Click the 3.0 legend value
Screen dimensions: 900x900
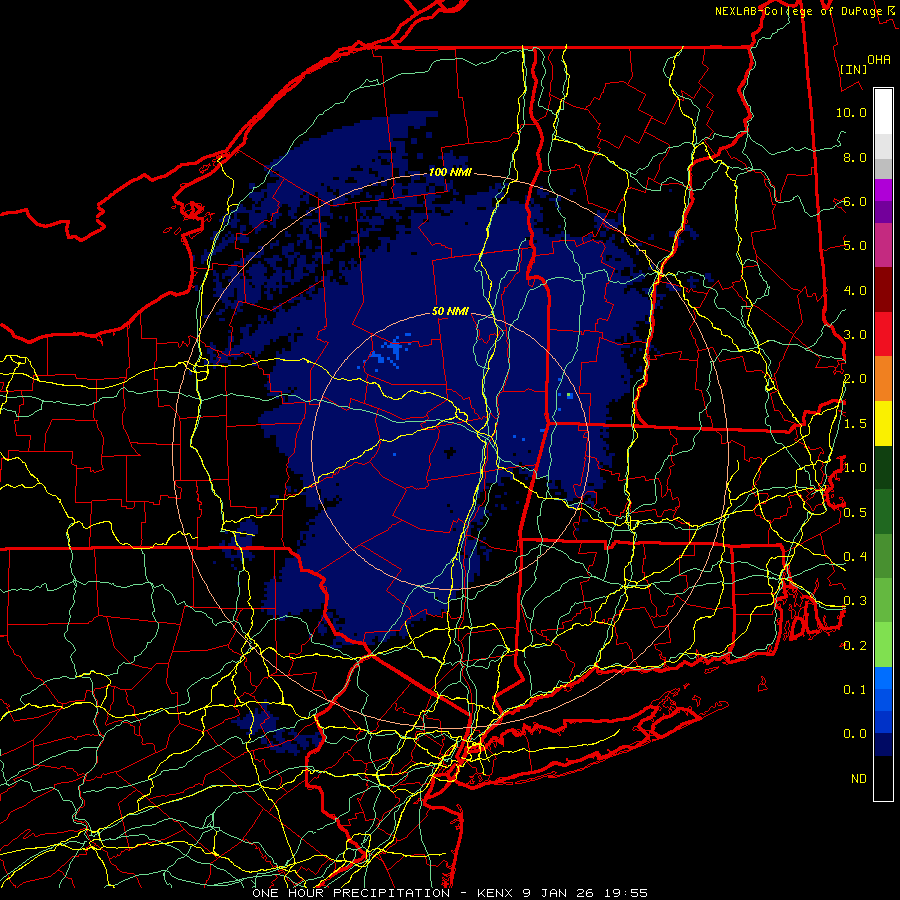pos(855,335)
